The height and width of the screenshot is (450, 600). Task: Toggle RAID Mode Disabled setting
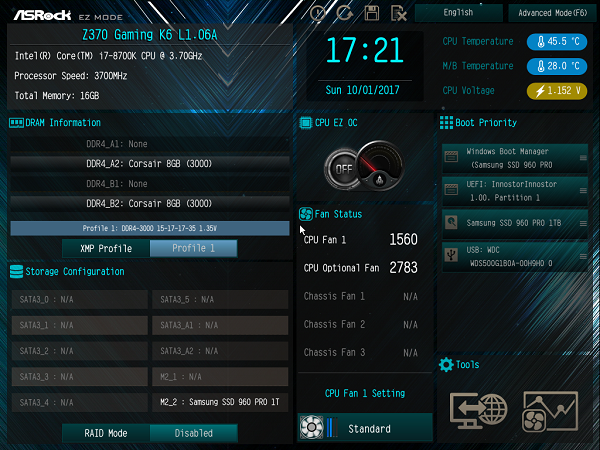point(194,433)
